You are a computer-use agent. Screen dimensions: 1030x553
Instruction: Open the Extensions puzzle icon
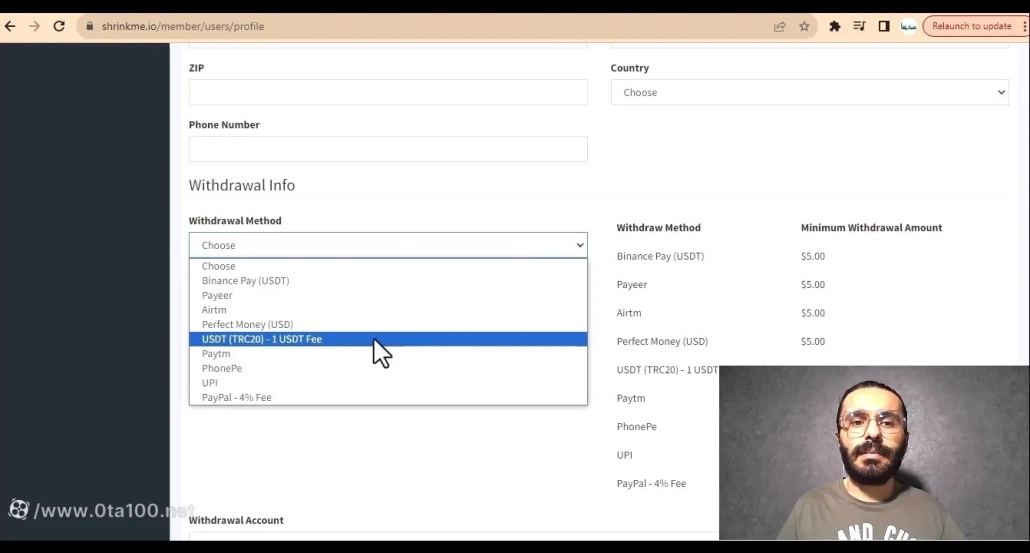tap(835, 26)
